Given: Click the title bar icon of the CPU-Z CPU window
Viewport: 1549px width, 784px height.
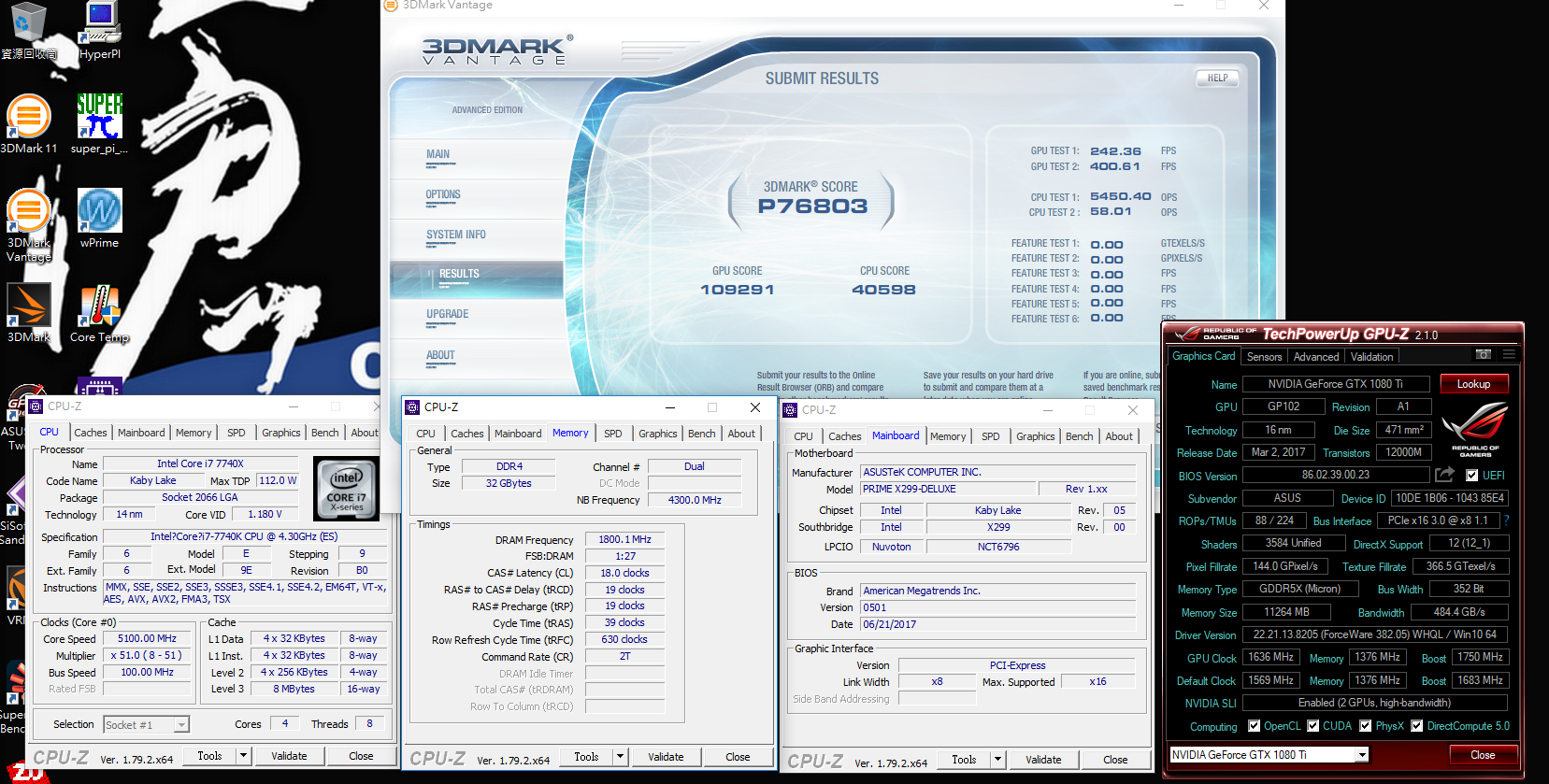Looking at the screenshot, I should [36, 406].
